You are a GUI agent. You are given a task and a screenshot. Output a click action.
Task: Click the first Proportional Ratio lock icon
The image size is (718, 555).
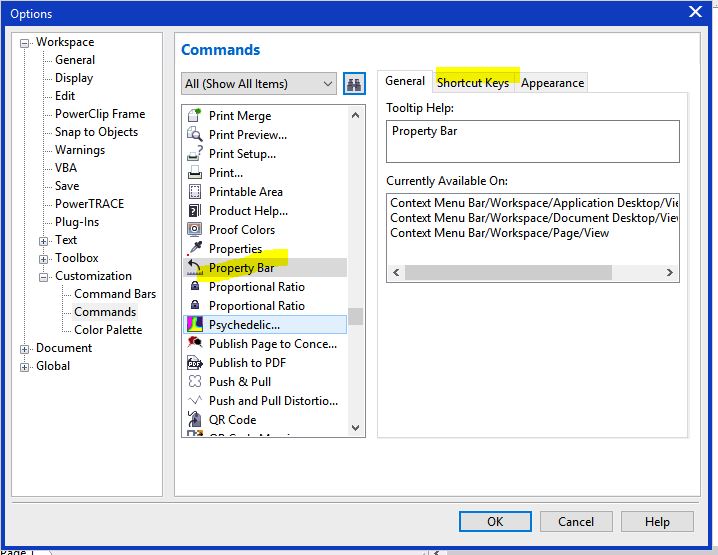click(195, 286)
